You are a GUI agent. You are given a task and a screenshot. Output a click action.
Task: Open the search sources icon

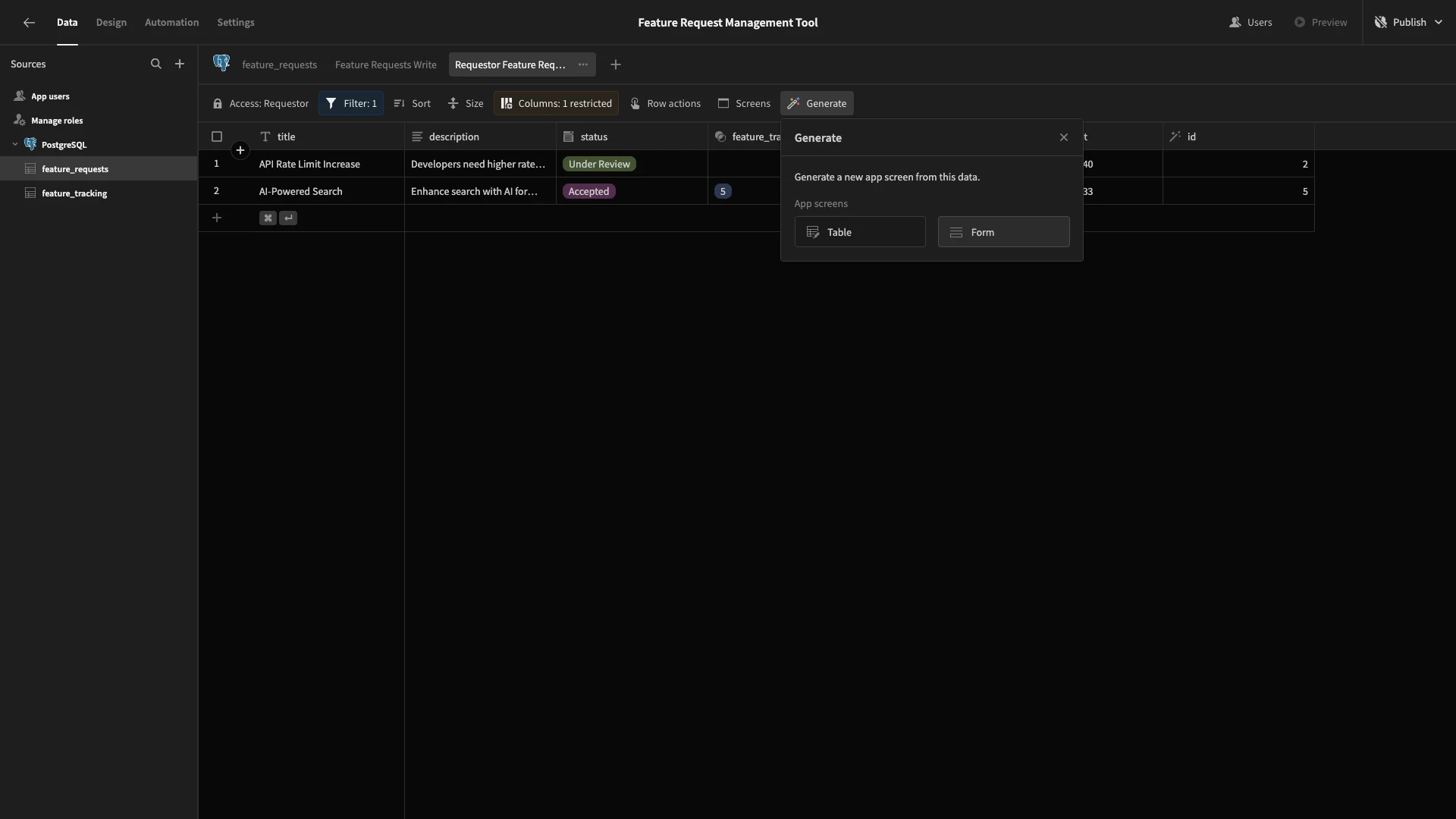[156, 64]
